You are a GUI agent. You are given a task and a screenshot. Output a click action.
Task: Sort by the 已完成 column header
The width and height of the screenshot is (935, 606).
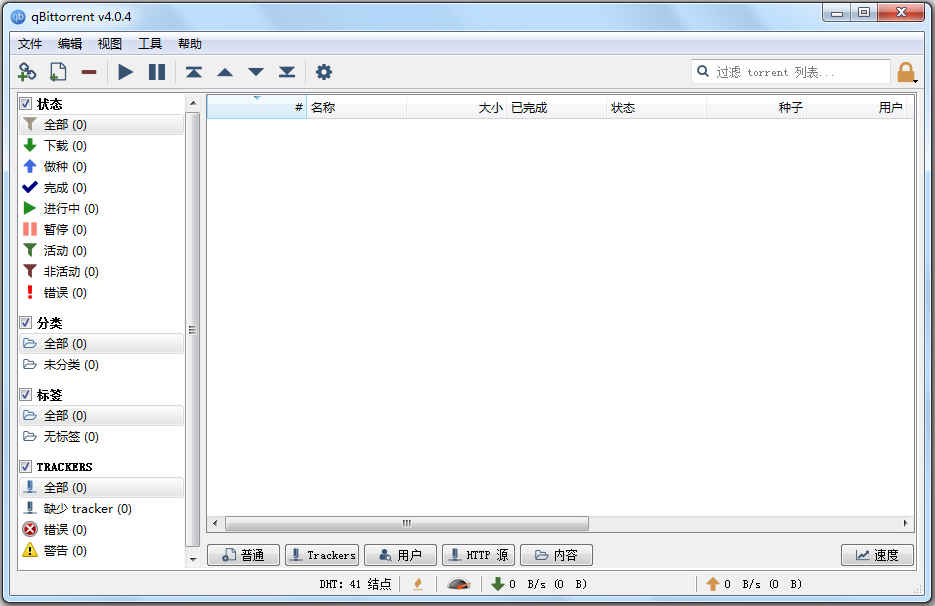click(556, 107)
